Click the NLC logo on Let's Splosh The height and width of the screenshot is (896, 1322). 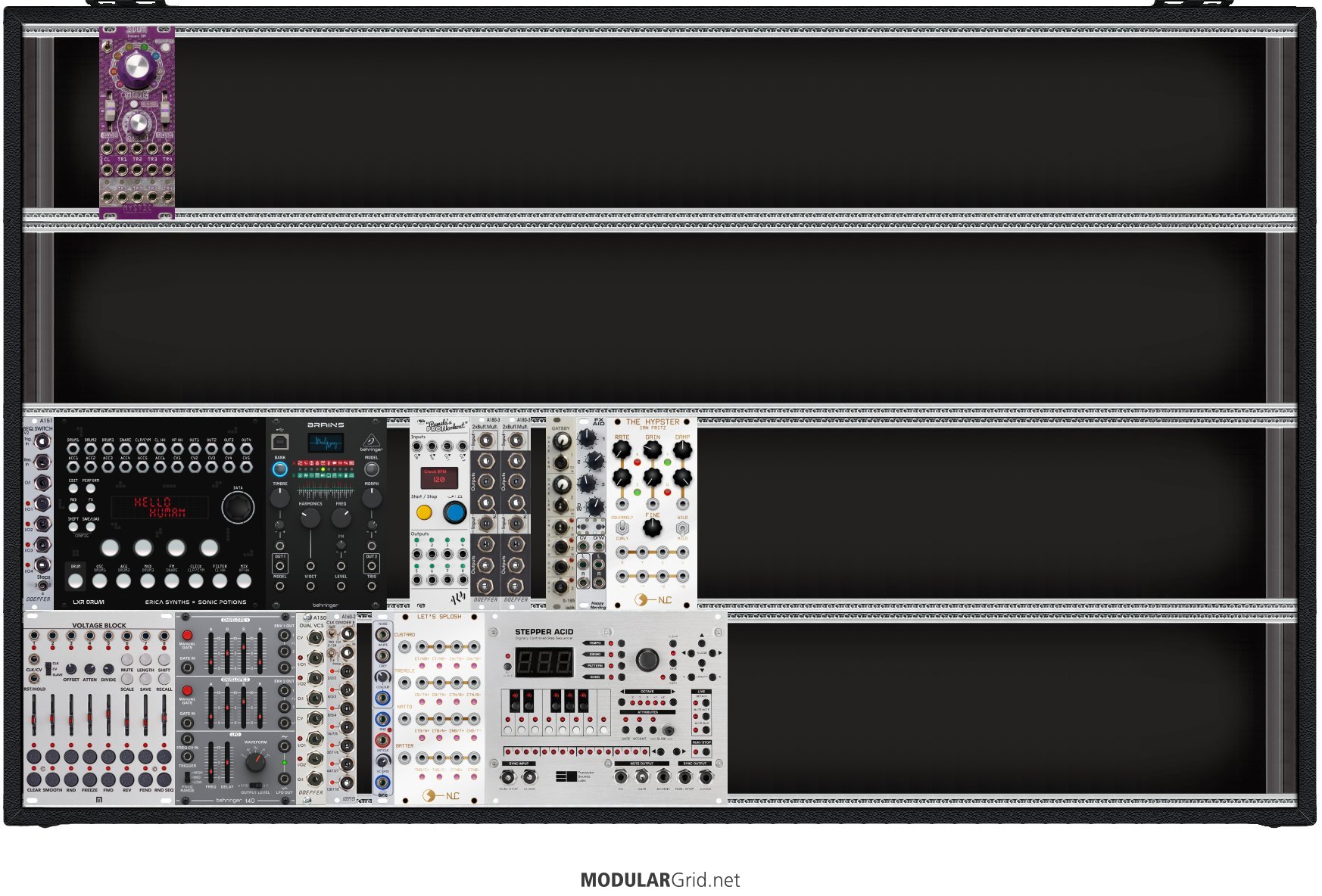point(441,795)
